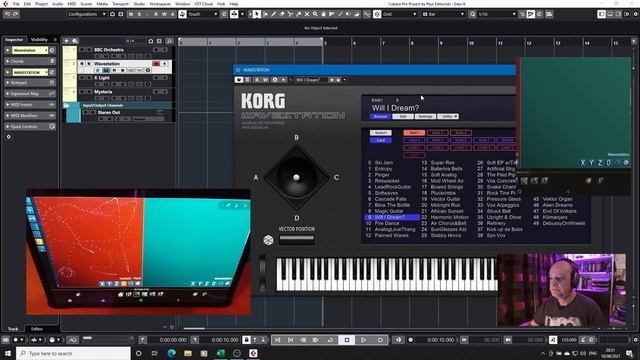Select the Split scissors tool
This screenshot has height=360, width=640.
(x=290, y=14)
